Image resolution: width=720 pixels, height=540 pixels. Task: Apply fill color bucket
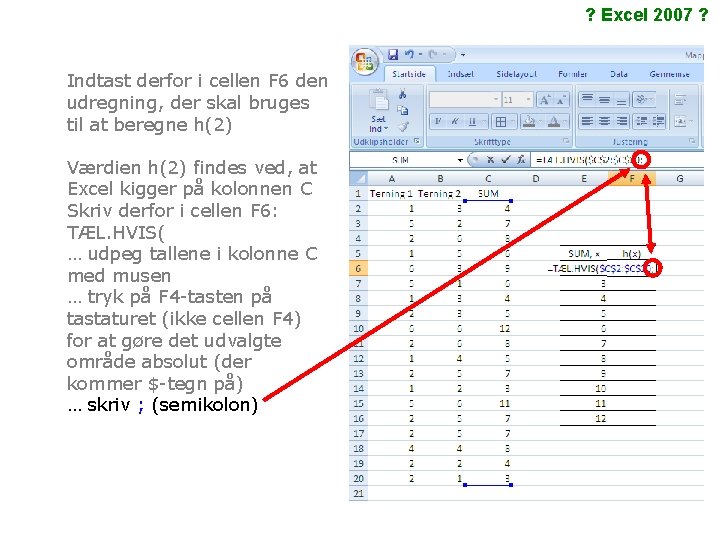[529, 121]
